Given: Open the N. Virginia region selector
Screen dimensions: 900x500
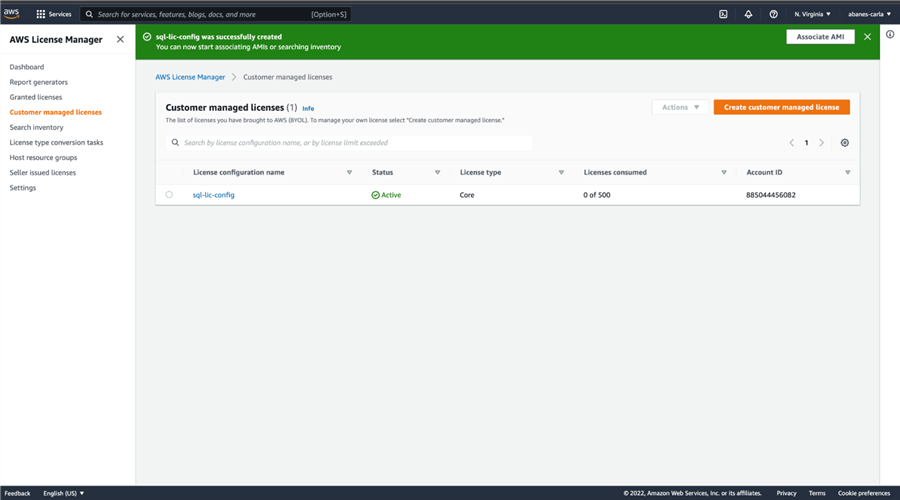Looking at the screenshot, I should [812, 14].
